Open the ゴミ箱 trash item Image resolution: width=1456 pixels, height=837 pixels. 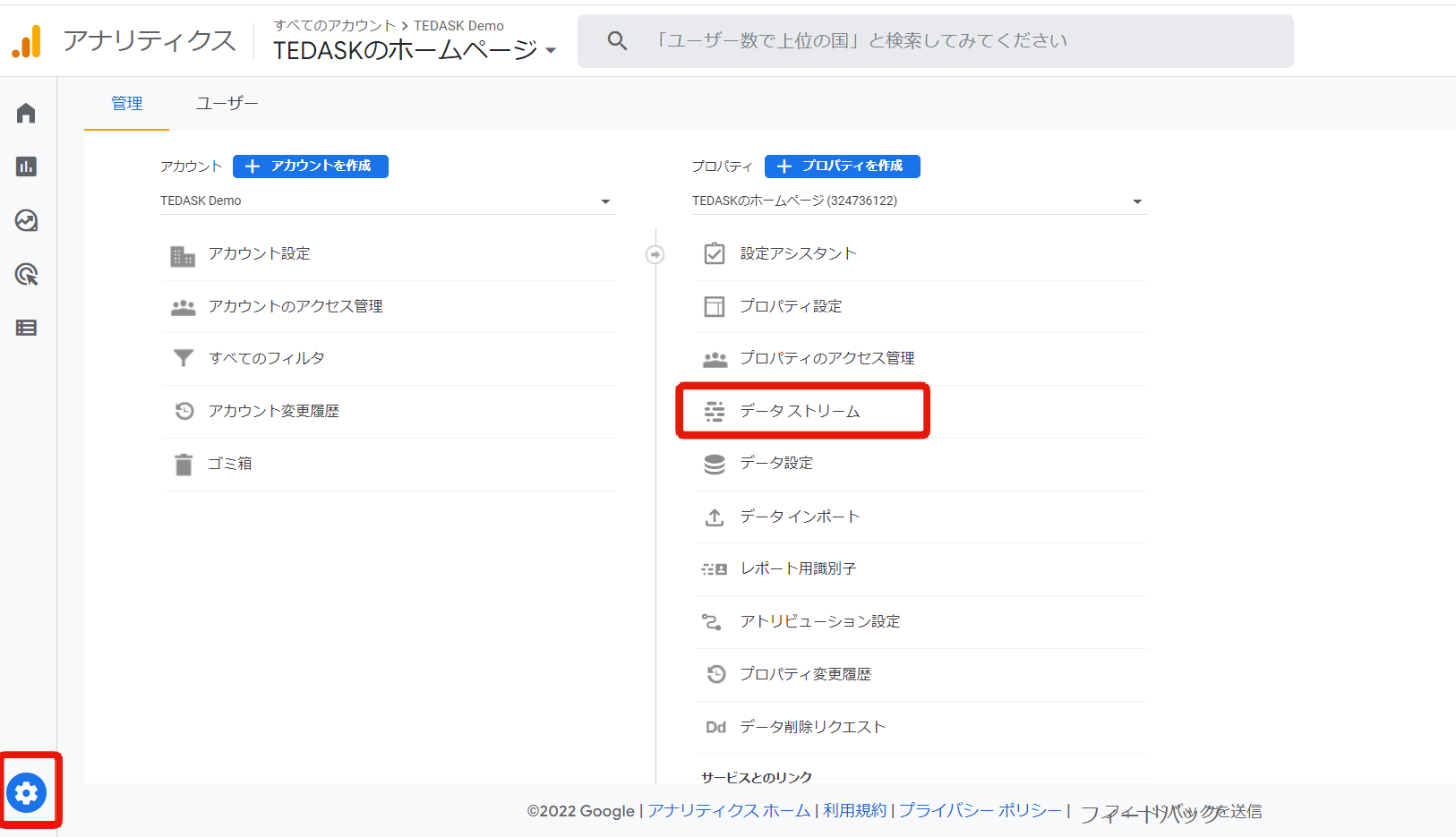pyautogui.click(x=230, y=464)
